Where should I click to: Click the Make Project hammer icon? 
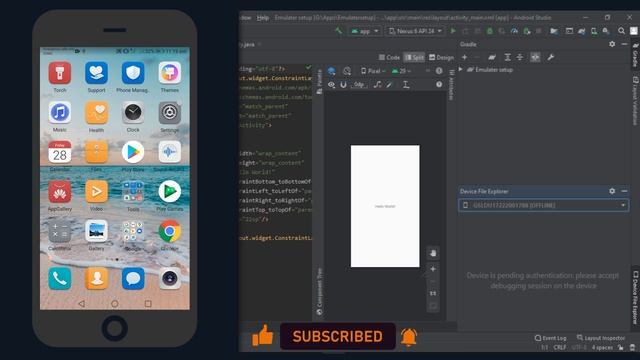coord(338,31)
